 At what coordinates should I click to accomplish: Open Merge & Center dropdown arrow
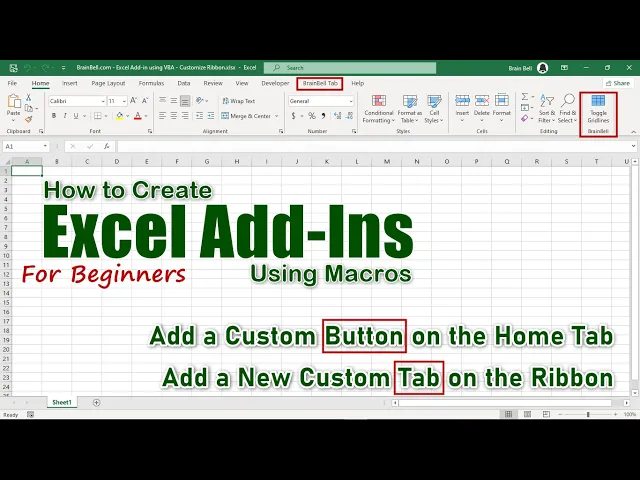point(277,116)
